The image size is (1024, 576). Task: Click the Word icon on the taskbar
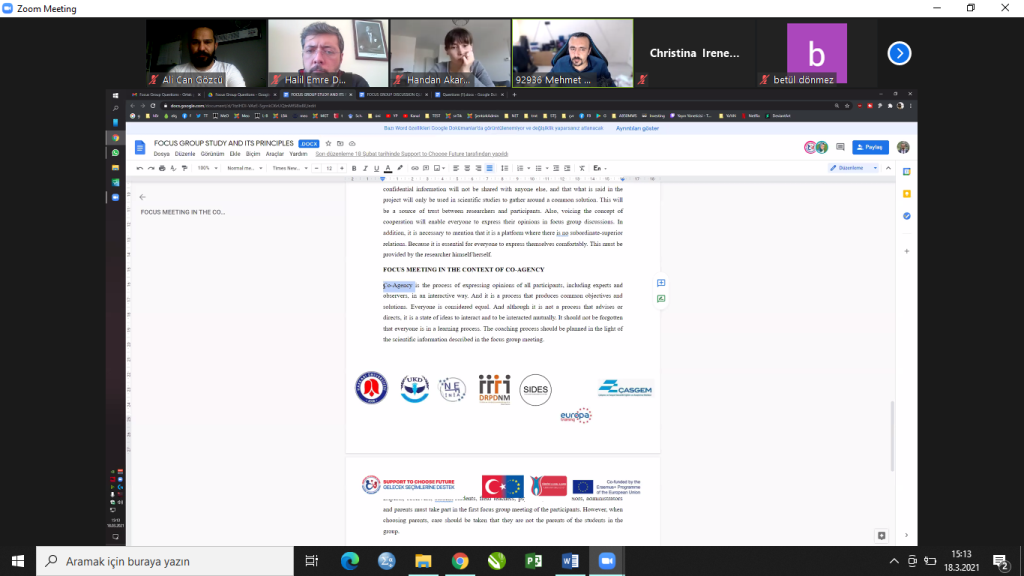(x=570, y=561)
